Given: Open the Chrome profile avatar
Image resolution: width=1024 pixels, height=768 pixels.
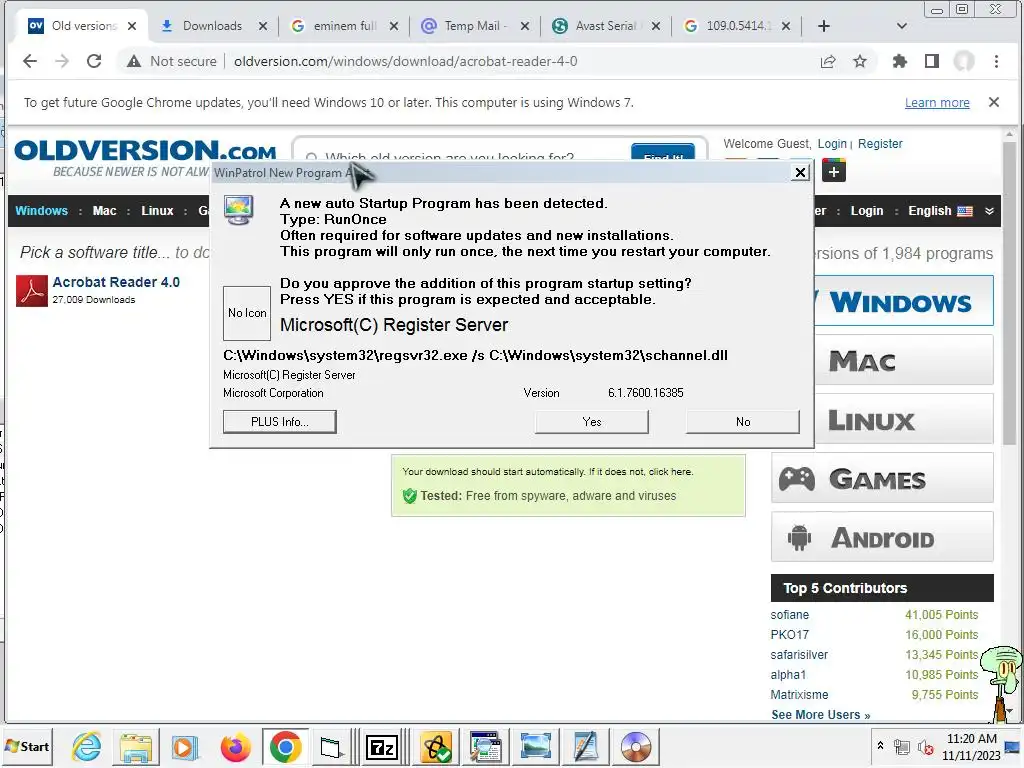Looking at the screenshot, I should click(964, 61).
